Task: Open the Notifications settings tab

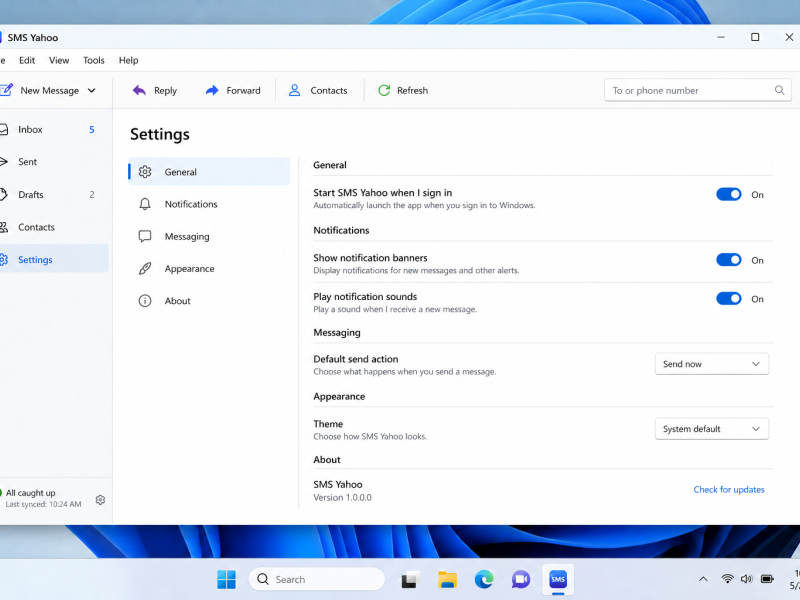Action: 209,204
